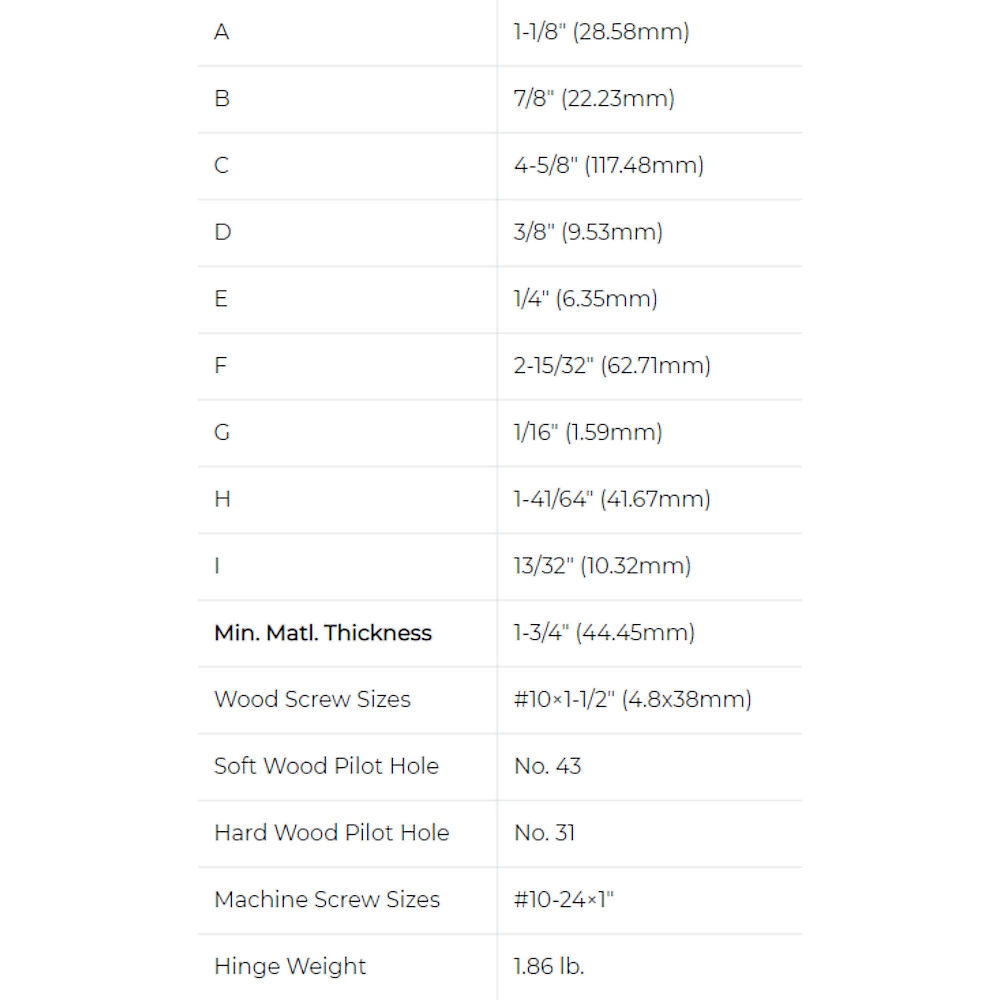Select the 1-3/4" (44.45mm) thickness value

[604, 633]
